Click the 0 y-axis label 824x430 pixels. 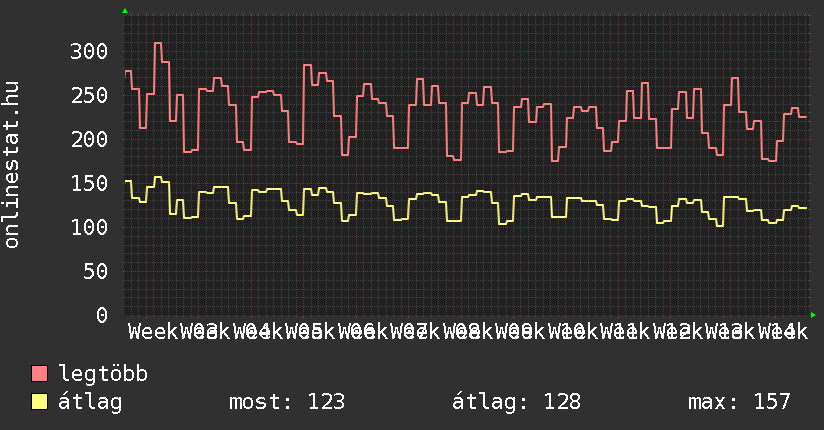(x=101, y=315)
